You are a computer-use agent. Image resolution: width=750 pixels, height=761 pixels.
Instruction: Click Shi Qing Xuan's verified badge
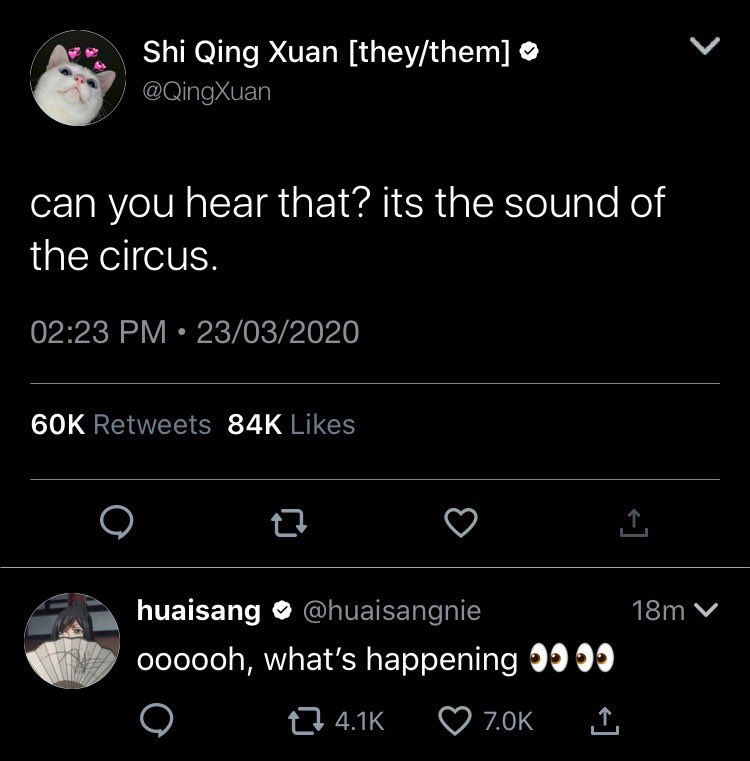point(529,51)
